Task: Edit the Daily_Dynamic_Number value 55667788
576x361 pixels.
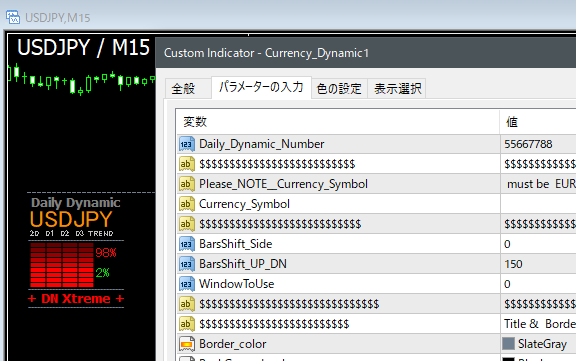Action: (x=538, y=144)
